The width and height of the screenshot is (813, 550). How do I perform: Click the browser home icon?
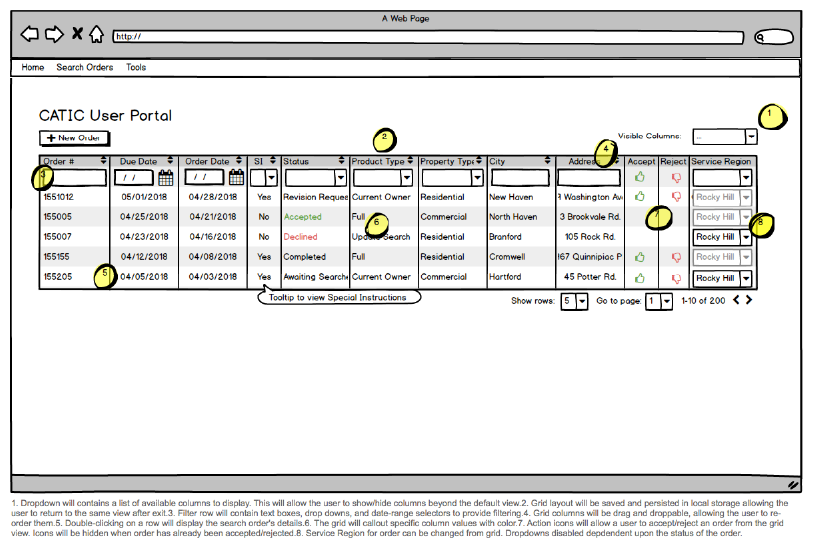[96, 34]
